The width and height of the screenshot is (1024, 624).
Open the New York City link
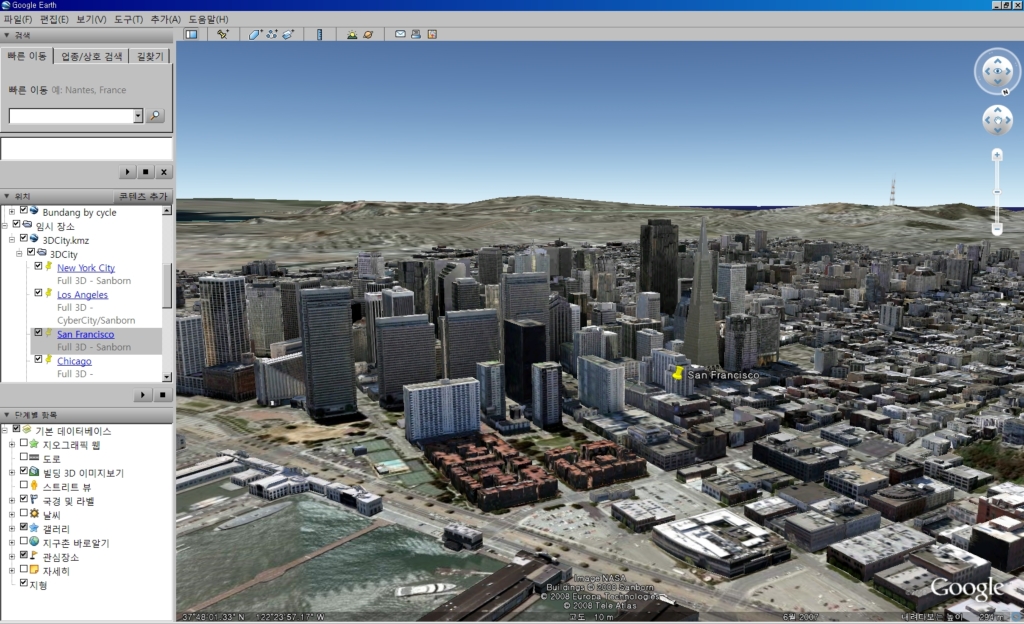point(86,268)
